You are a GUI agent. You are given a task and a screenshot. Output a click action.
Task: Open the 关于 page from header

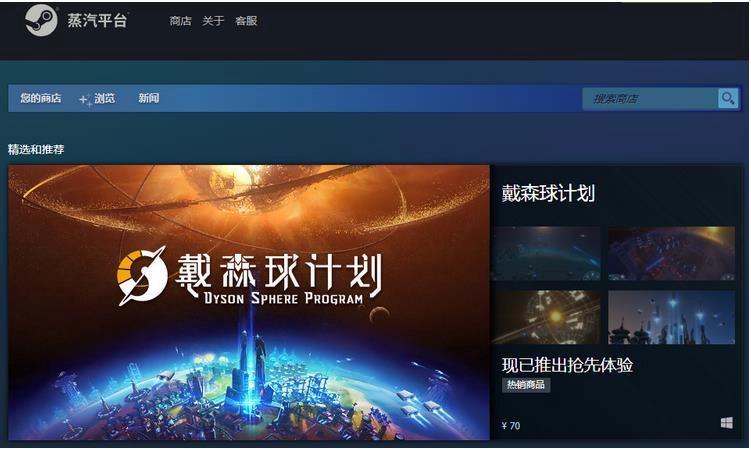[213, 21]
